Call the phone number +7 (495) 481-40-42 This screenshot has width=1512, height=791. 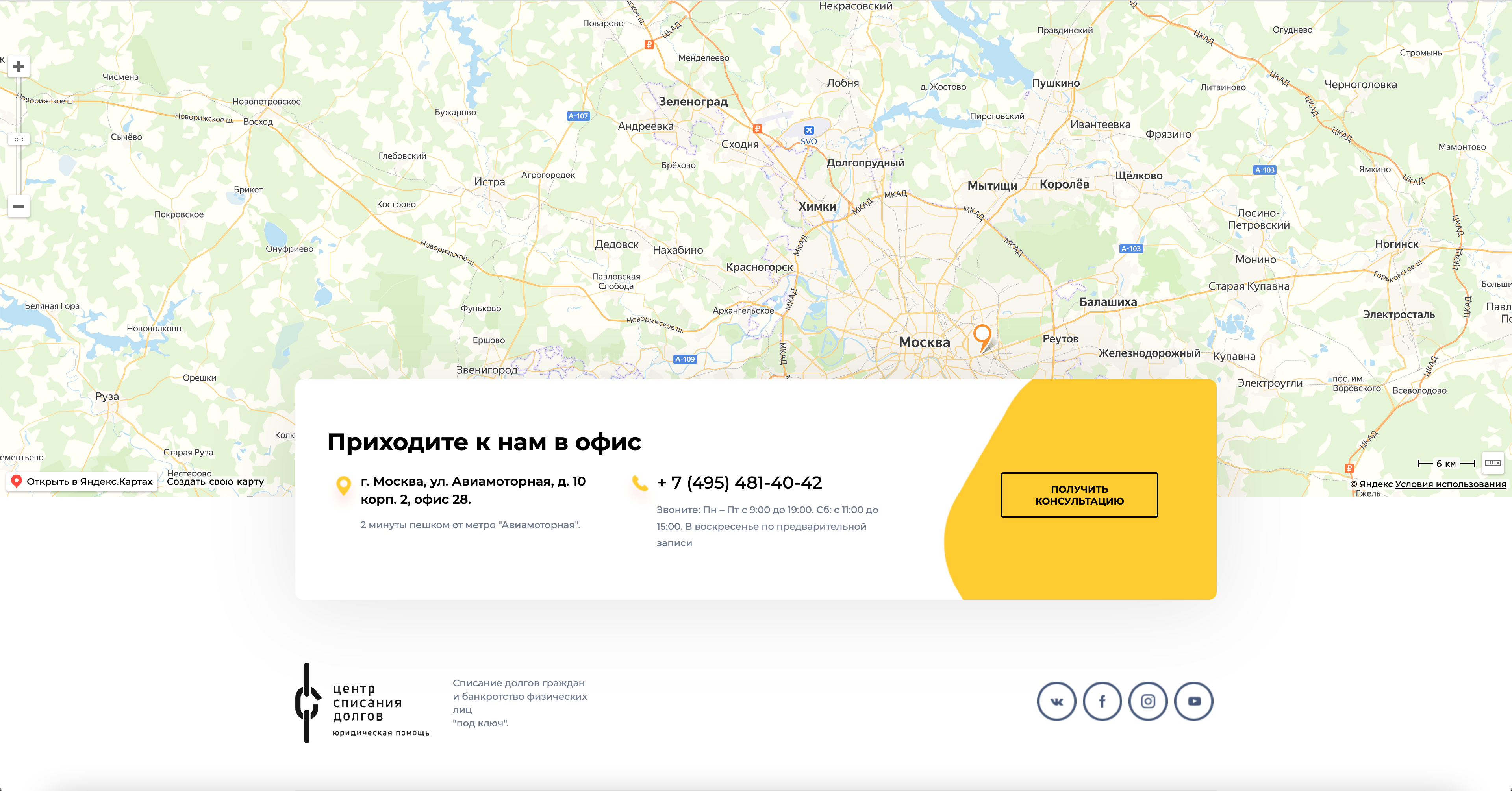pyautogui.click(x=739, y=482)
